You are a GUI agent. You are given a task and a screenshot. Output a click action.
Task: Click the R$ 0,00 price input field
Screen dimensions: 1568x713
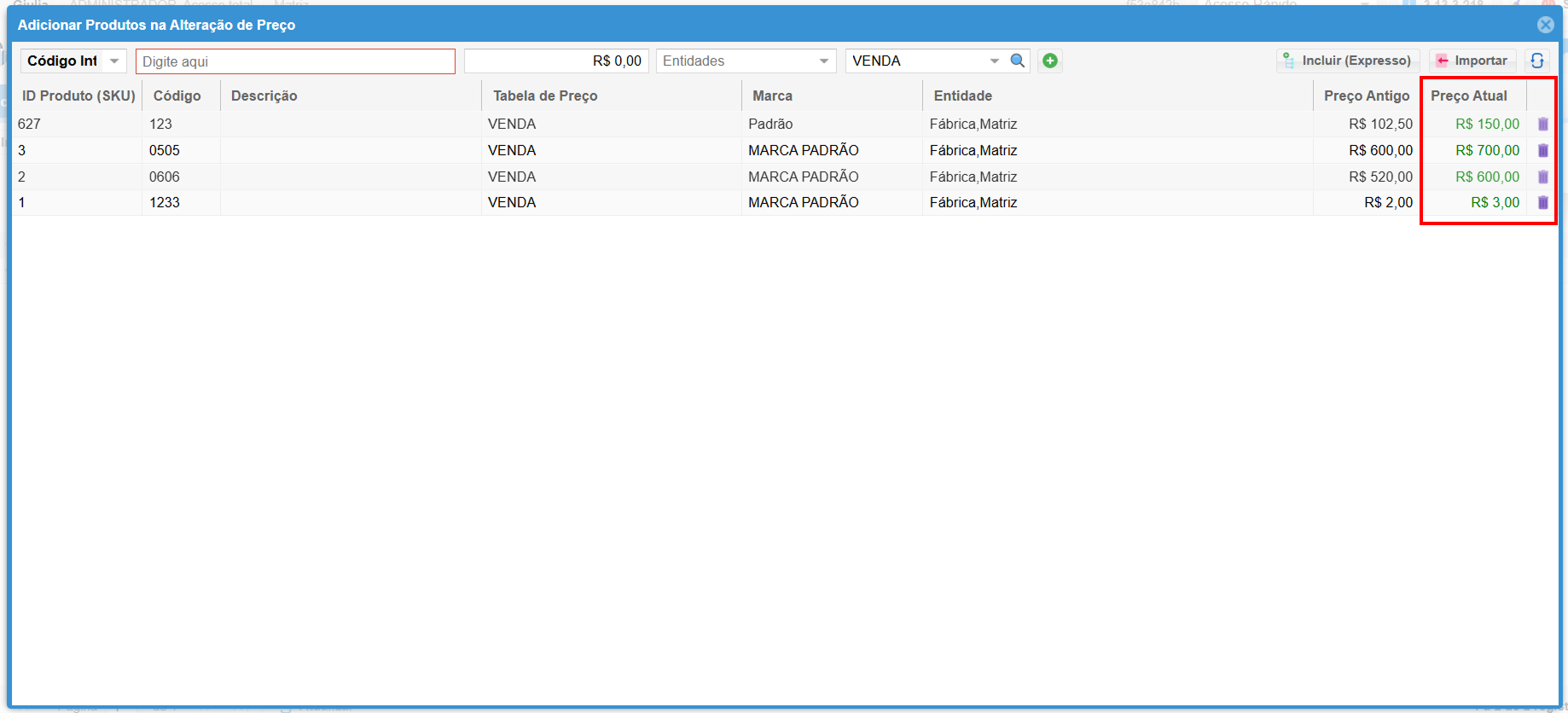556,61
